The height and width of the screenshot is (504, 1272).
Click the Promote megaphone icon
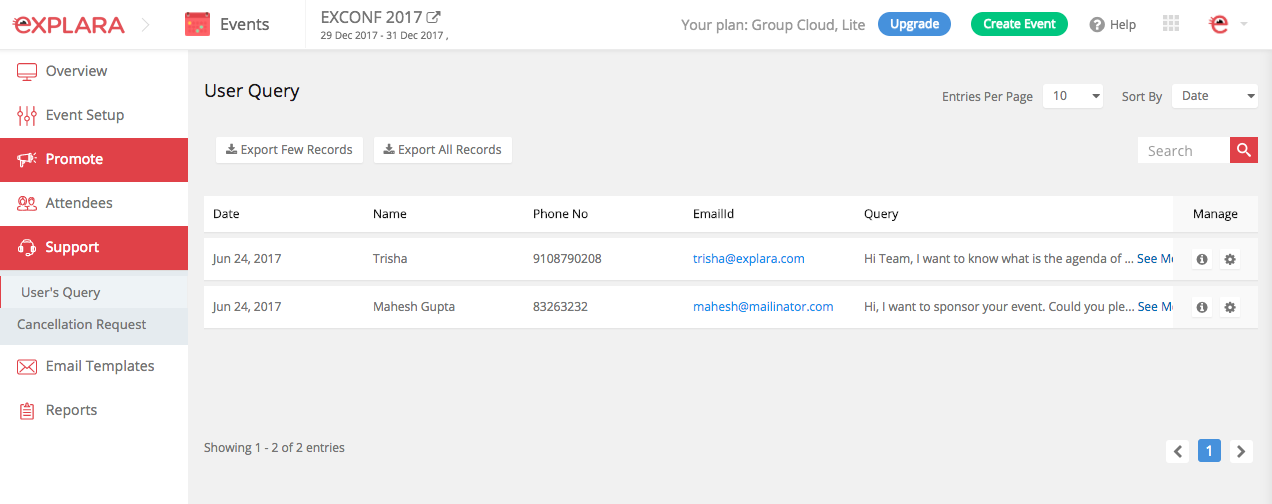pos(27,159)
